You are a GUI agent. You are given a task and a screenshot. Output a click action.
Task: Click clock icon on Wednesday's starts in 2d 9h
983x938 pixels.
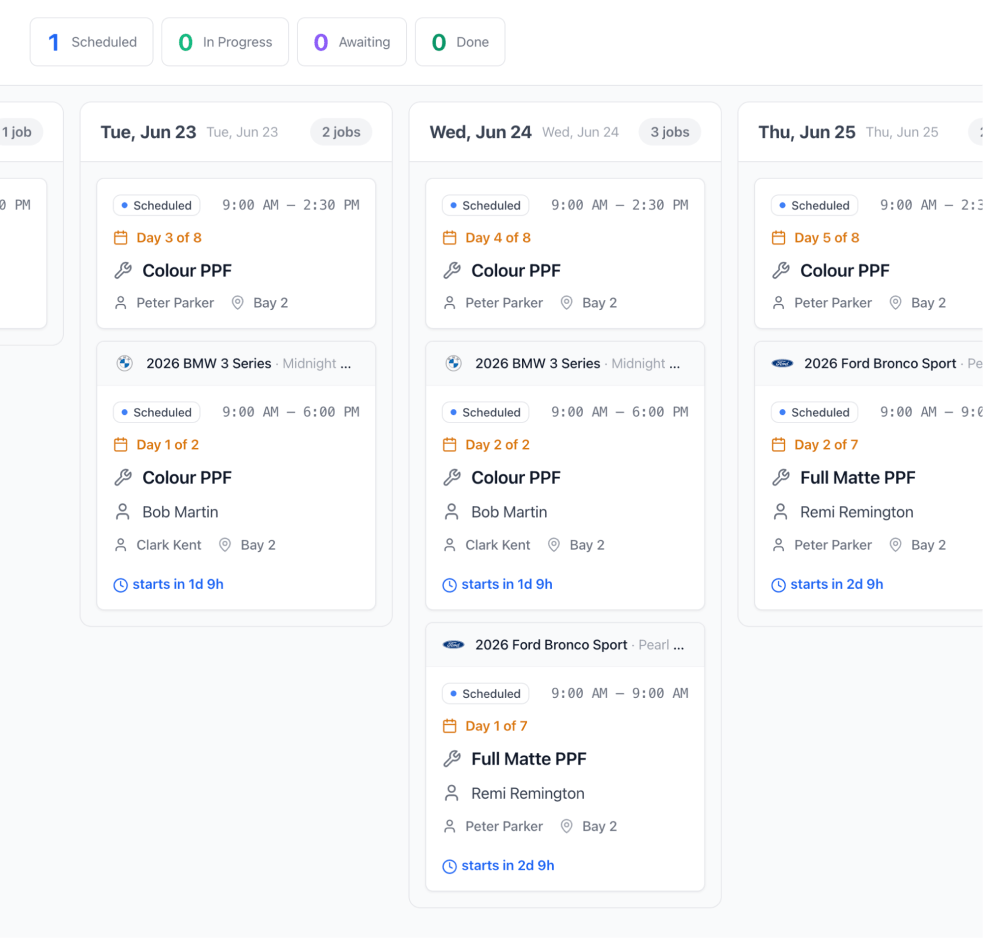point(449,867)
